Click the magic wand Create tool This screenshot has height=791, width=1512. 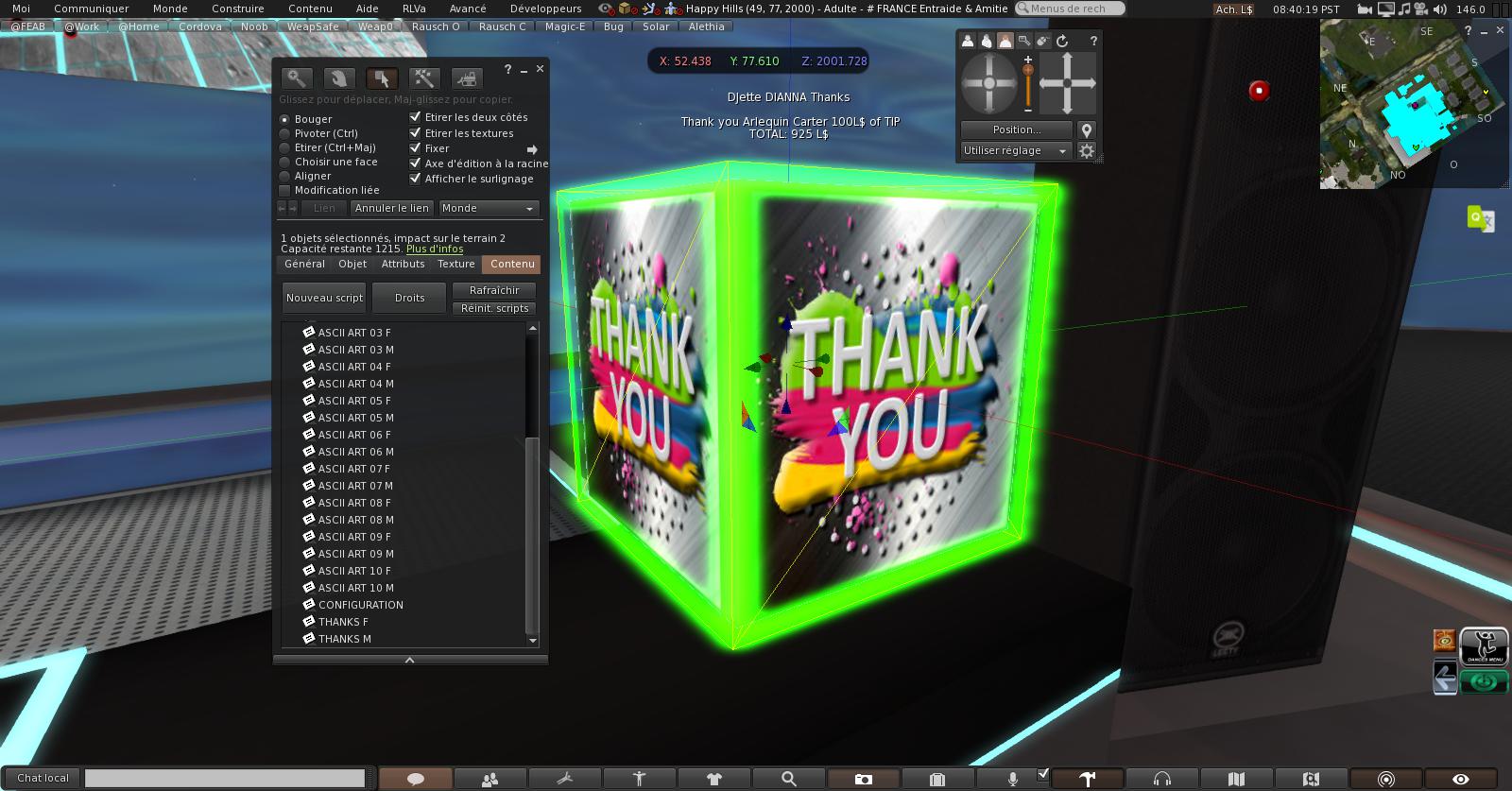423,78
